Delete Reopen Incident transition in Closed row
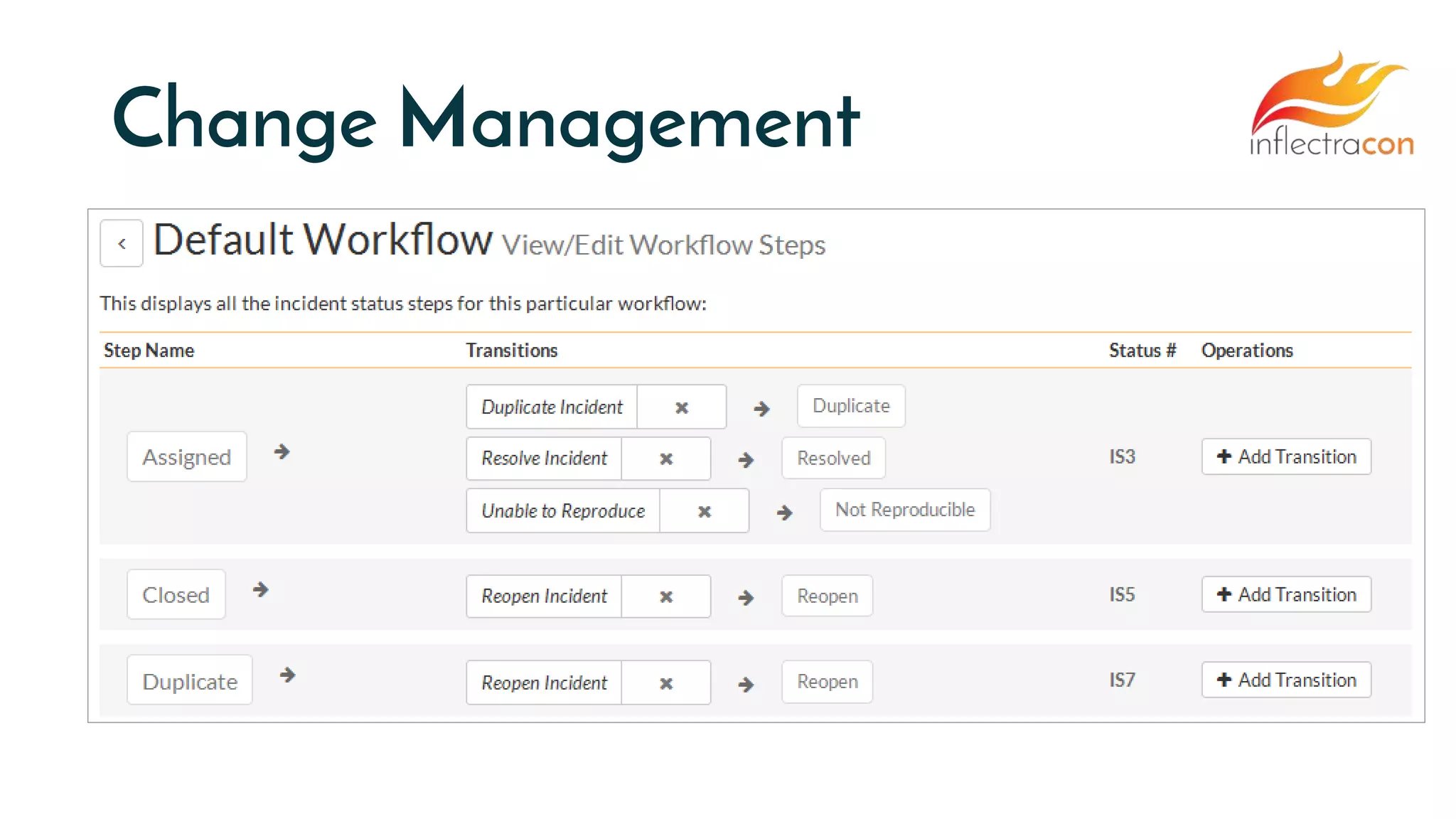The height and width of the screenshot is (819, 1456). pos(665,596)
